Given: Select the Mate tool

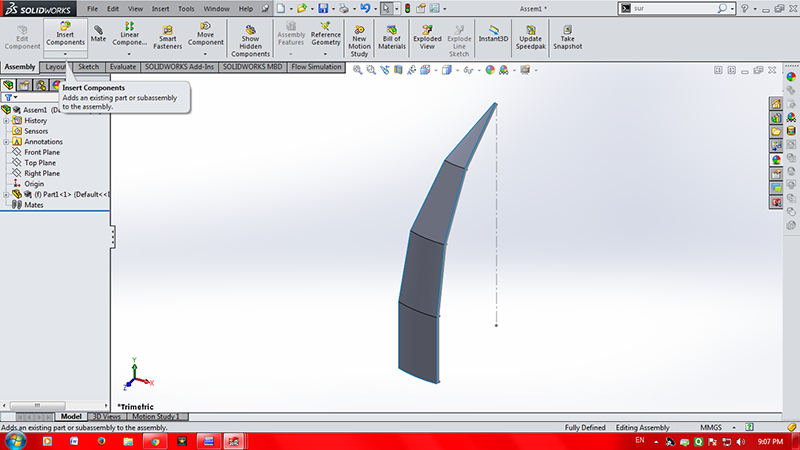Looking at the screenshot, I should coord(98,34).
